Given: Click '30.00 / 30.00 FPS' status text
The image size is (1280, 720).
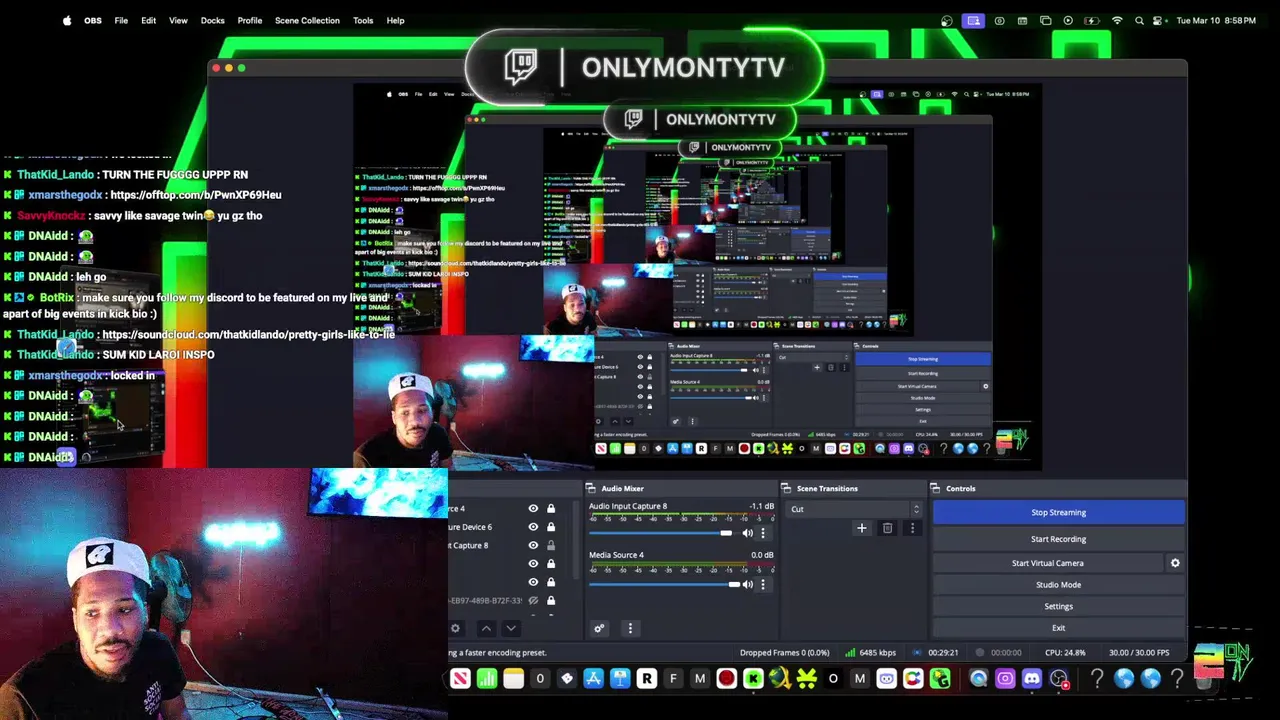Looking at the screenshot, I should (x=1139, y=653).
